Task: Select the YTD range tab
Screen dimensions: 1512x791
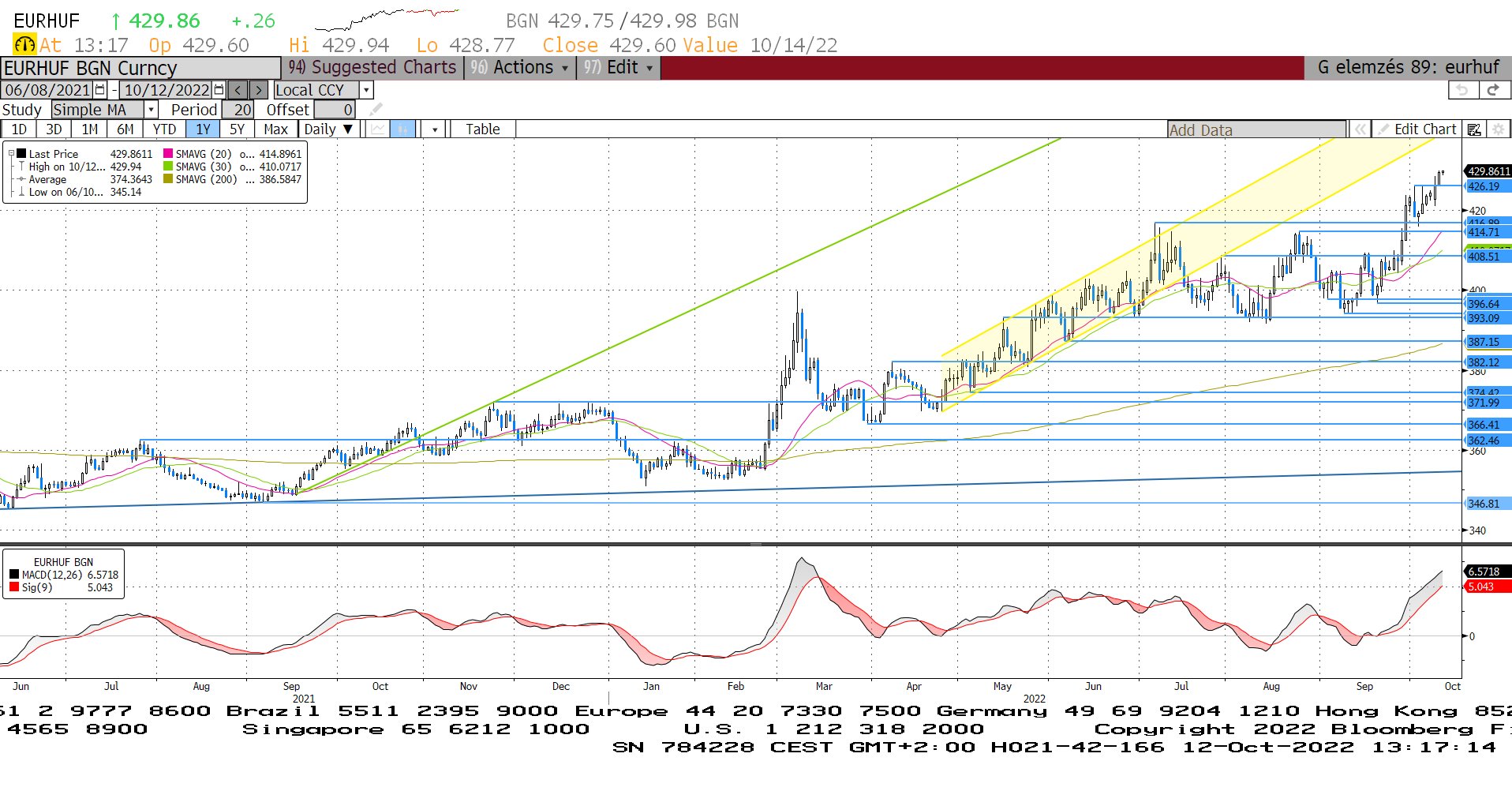Action: point(164,129)
